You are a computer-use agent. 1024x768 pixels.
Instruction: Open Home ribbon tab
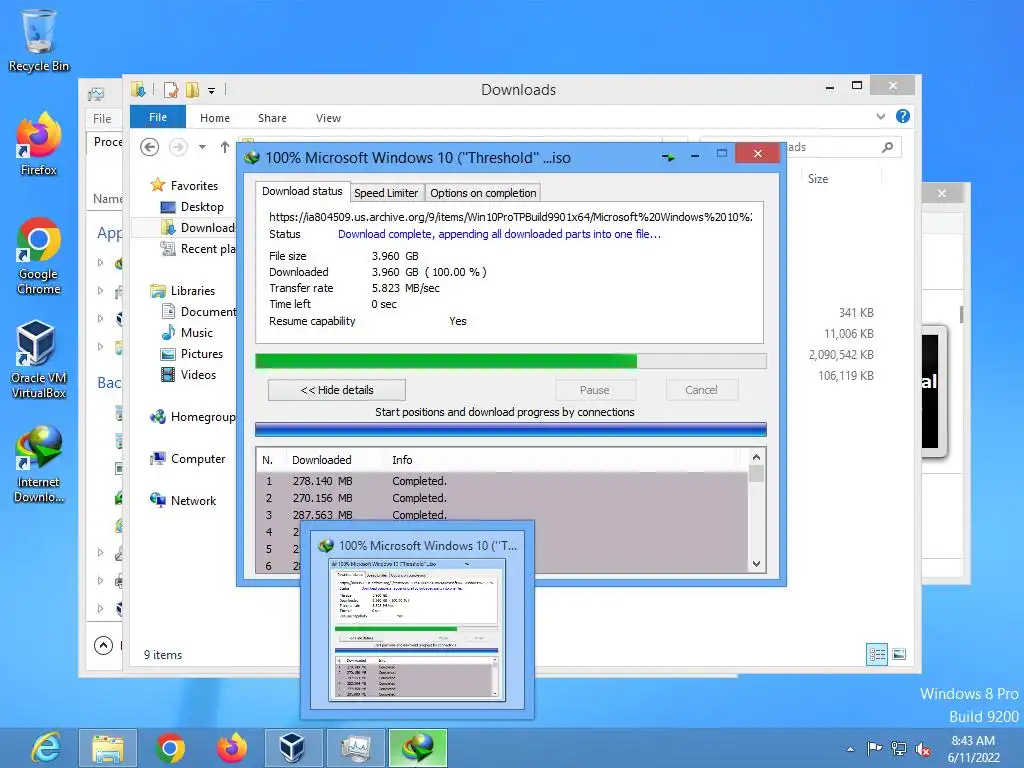pyautogui.click(x=215, y=118)
